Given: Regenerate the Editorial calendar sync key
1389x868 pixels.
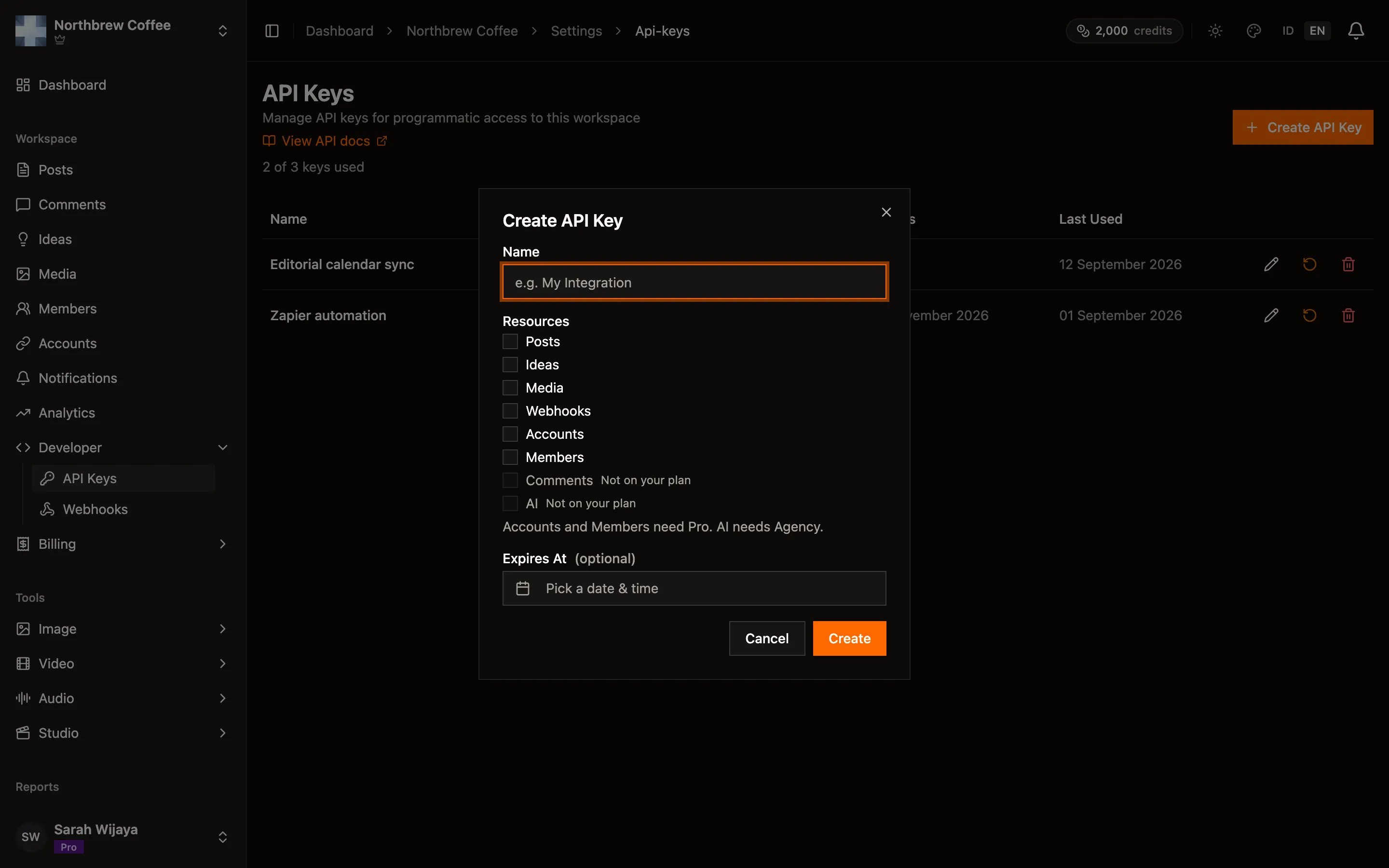Looking at the screenshot, I should tap(1309, 264).
